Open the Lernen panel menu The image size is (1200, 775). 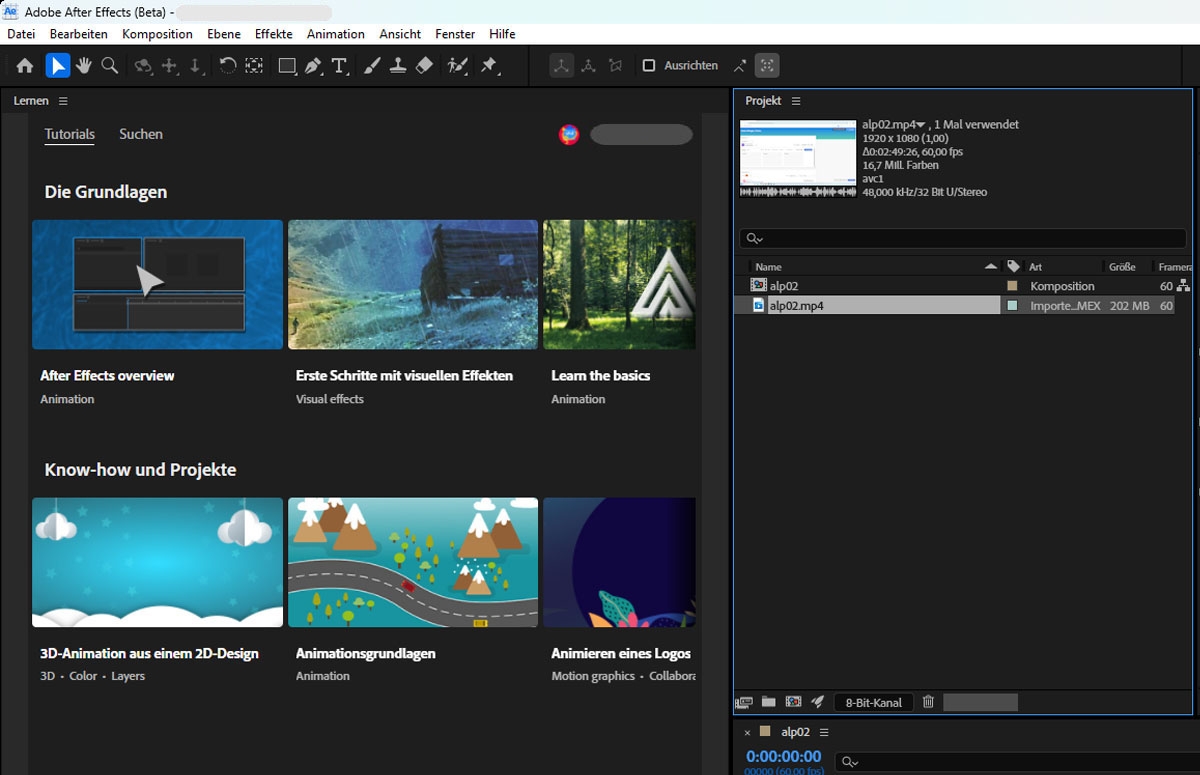(x=63, y=101)
